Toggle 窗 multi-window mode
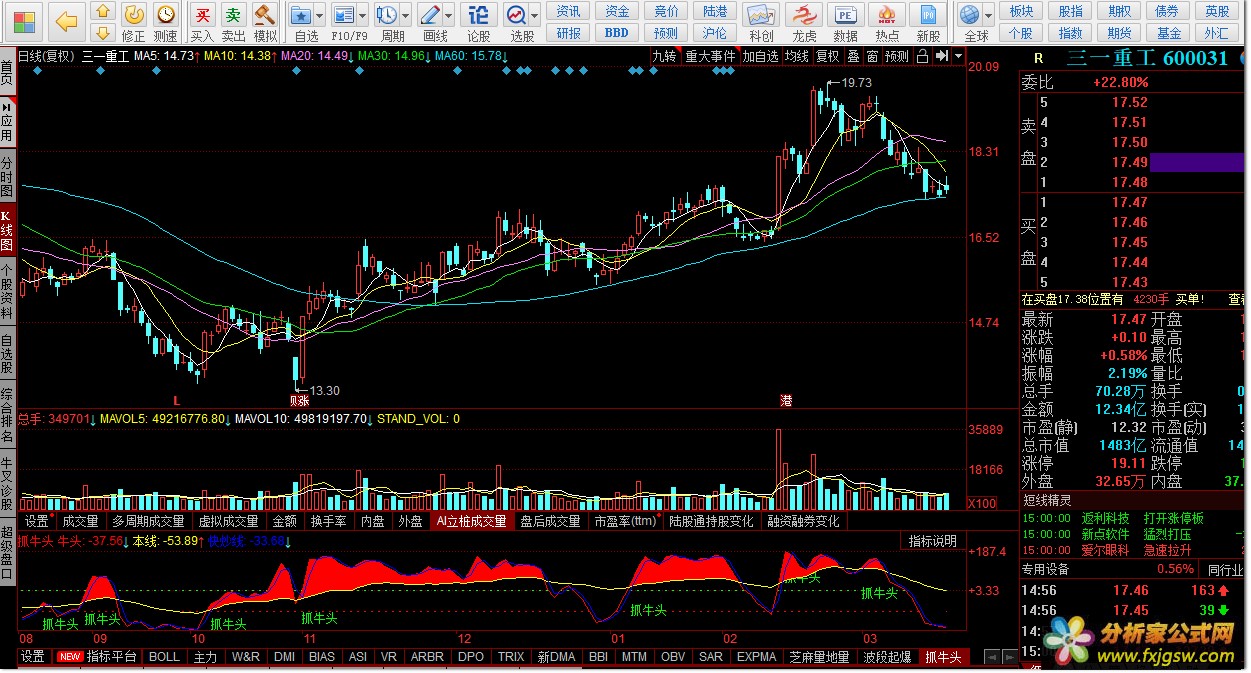Image resolution: width=1251 pixels, height=673 pixels. [872, 56]
